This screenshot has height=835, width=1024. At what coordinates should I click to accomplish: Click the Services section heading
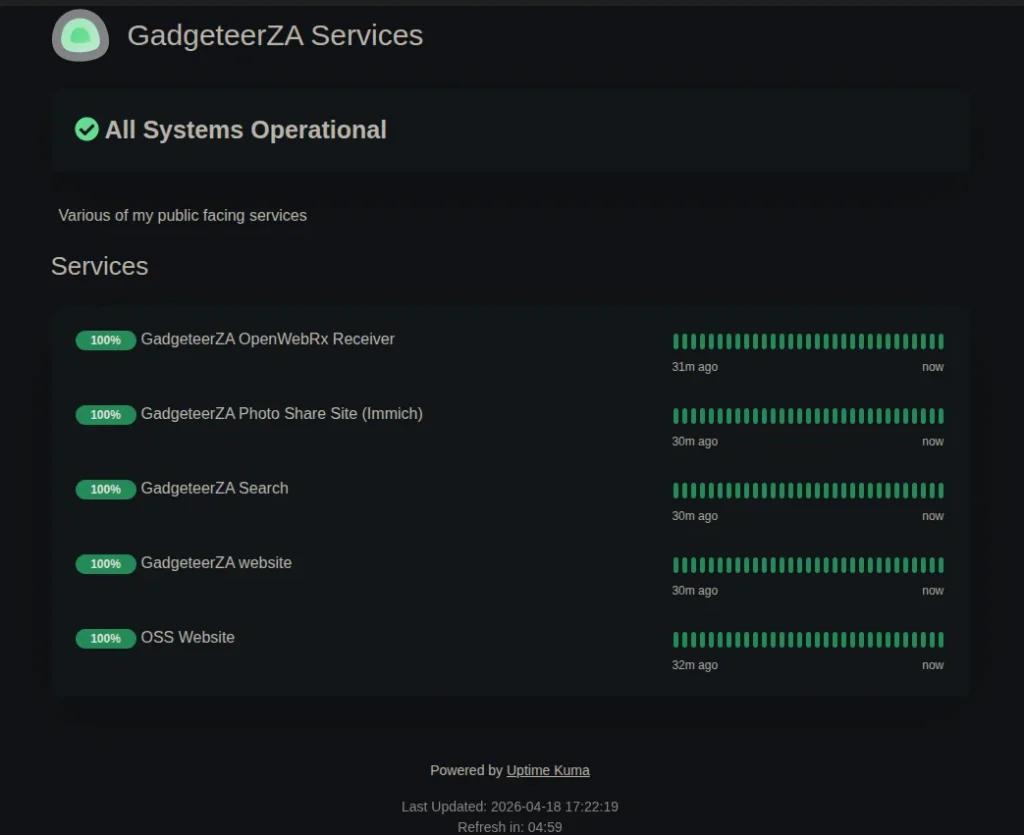click(x=99, y=266)
